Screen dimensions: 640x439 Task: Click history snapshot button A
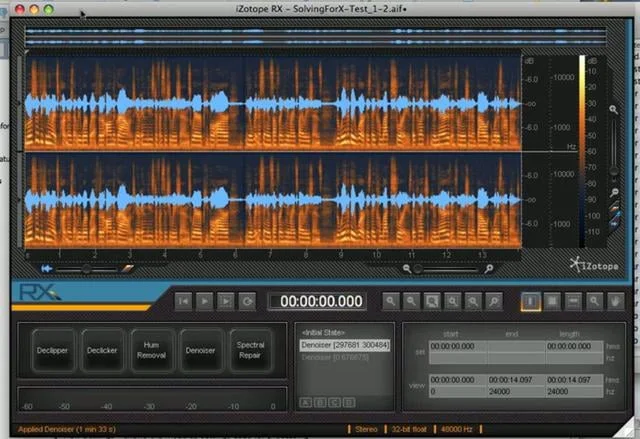point(306,403)
